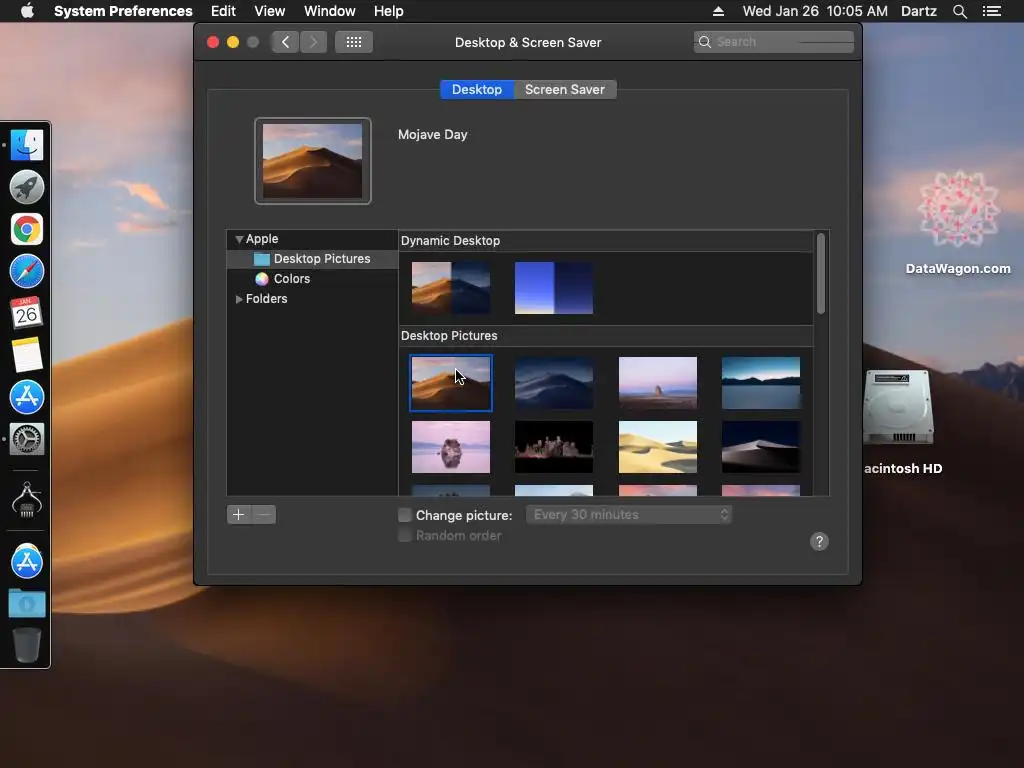Viewport: 1024px width, 768px height.
Task: Select the dark blue lake mountains thumbnail
Action: (x=761, y=383)
